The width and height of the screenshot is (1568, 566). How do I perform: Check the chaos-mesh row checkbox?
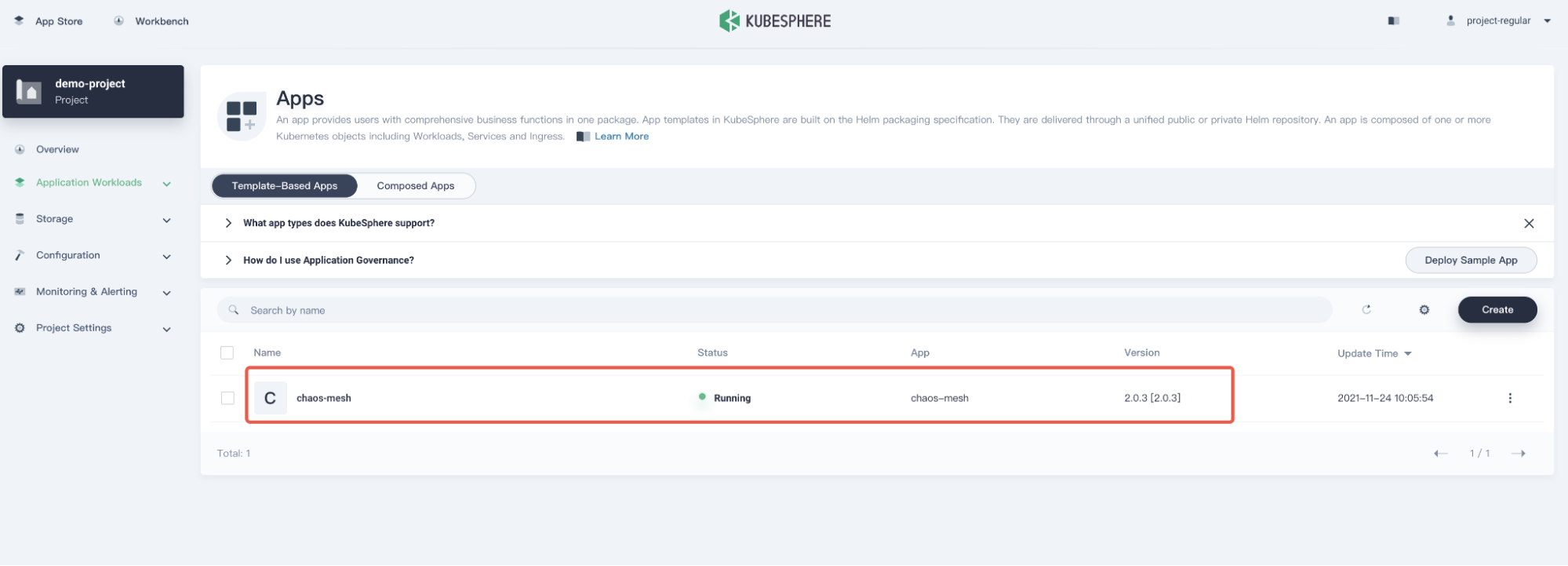227,398
